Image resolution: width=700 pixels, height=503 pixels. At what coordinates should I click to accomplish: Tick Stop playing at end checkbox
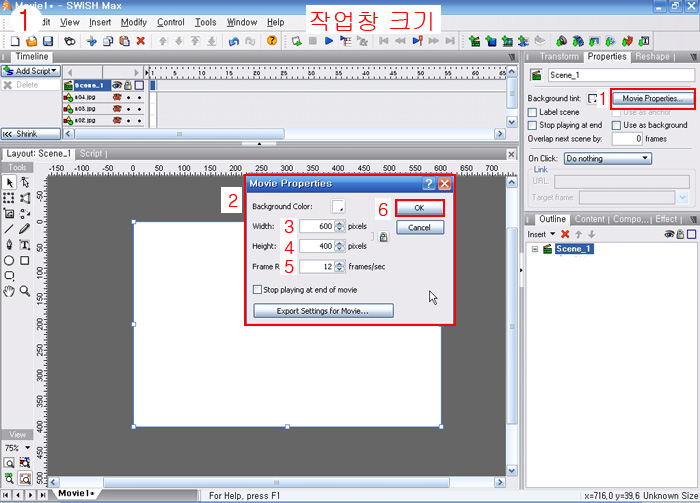click(532, 125)
